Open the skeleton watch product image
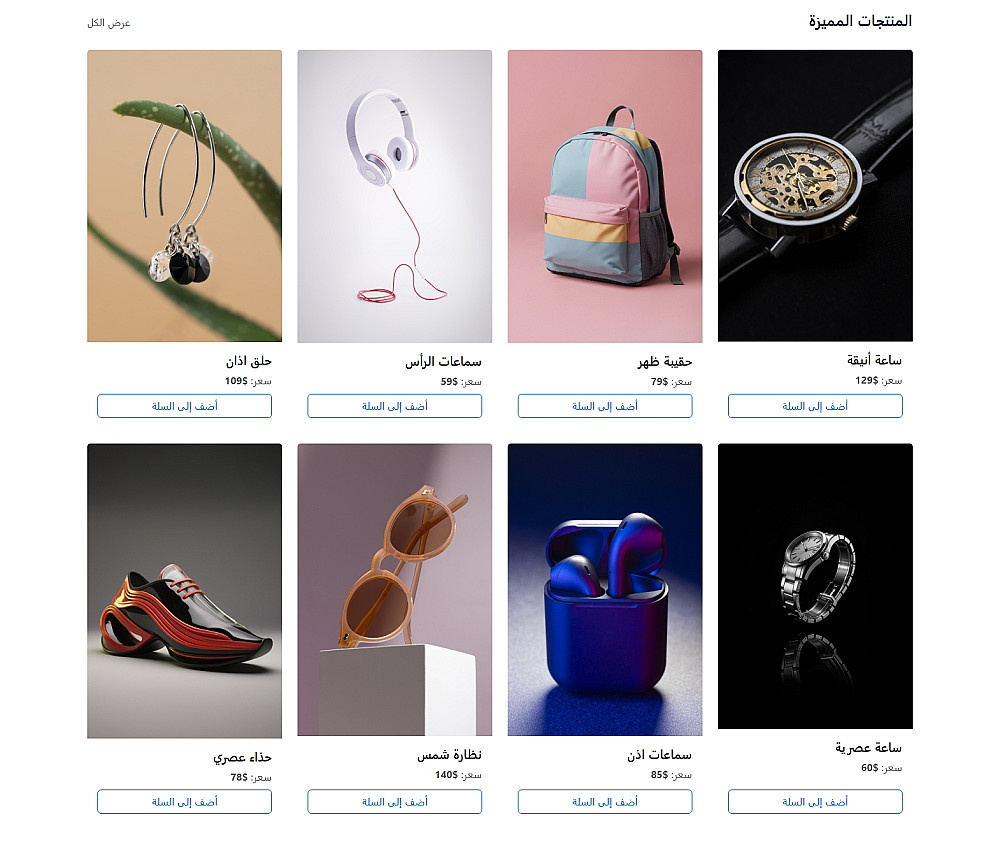This screenshot has width=1000, height=852. point(815,196)
